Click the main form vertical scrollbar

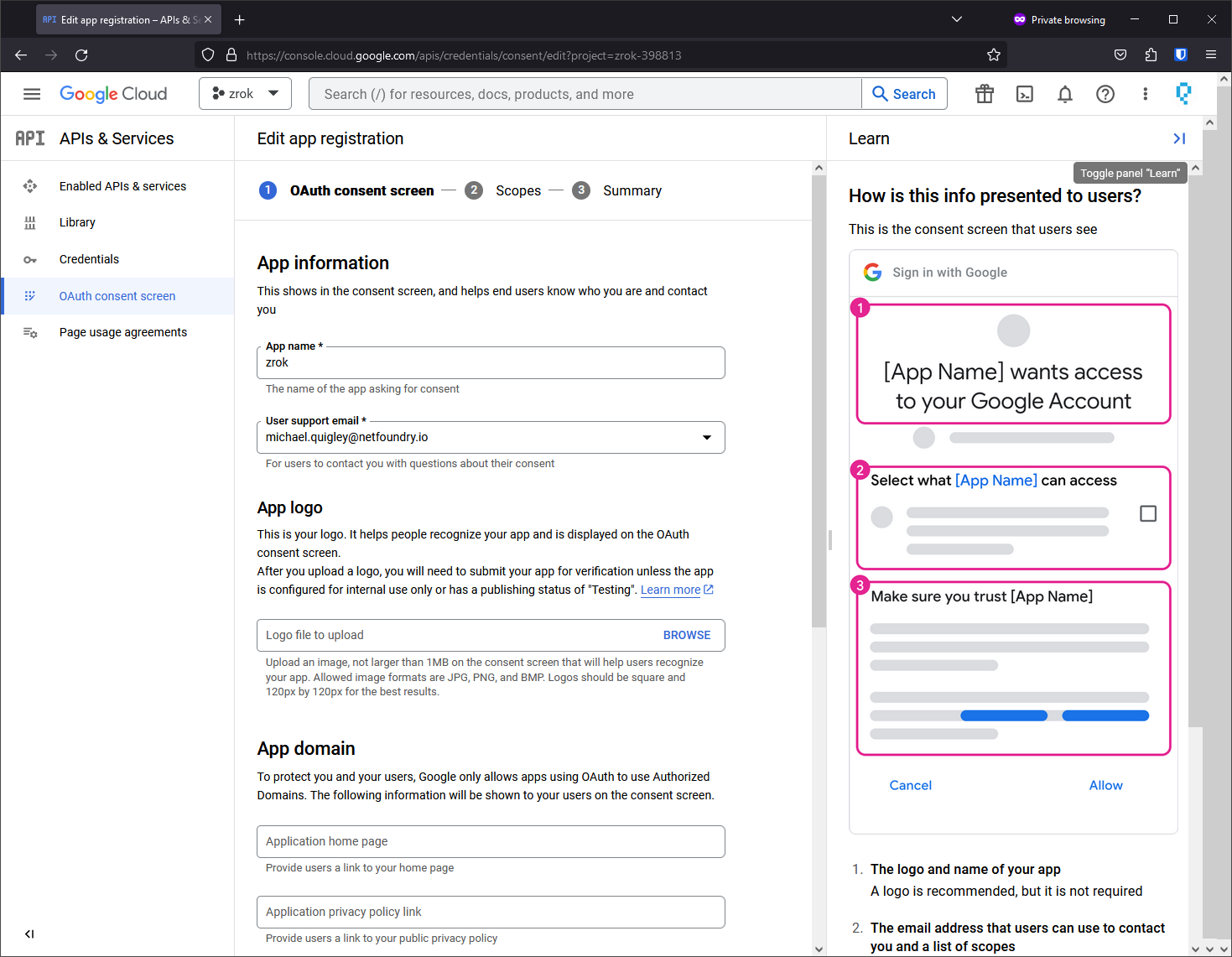click(819, 403)
